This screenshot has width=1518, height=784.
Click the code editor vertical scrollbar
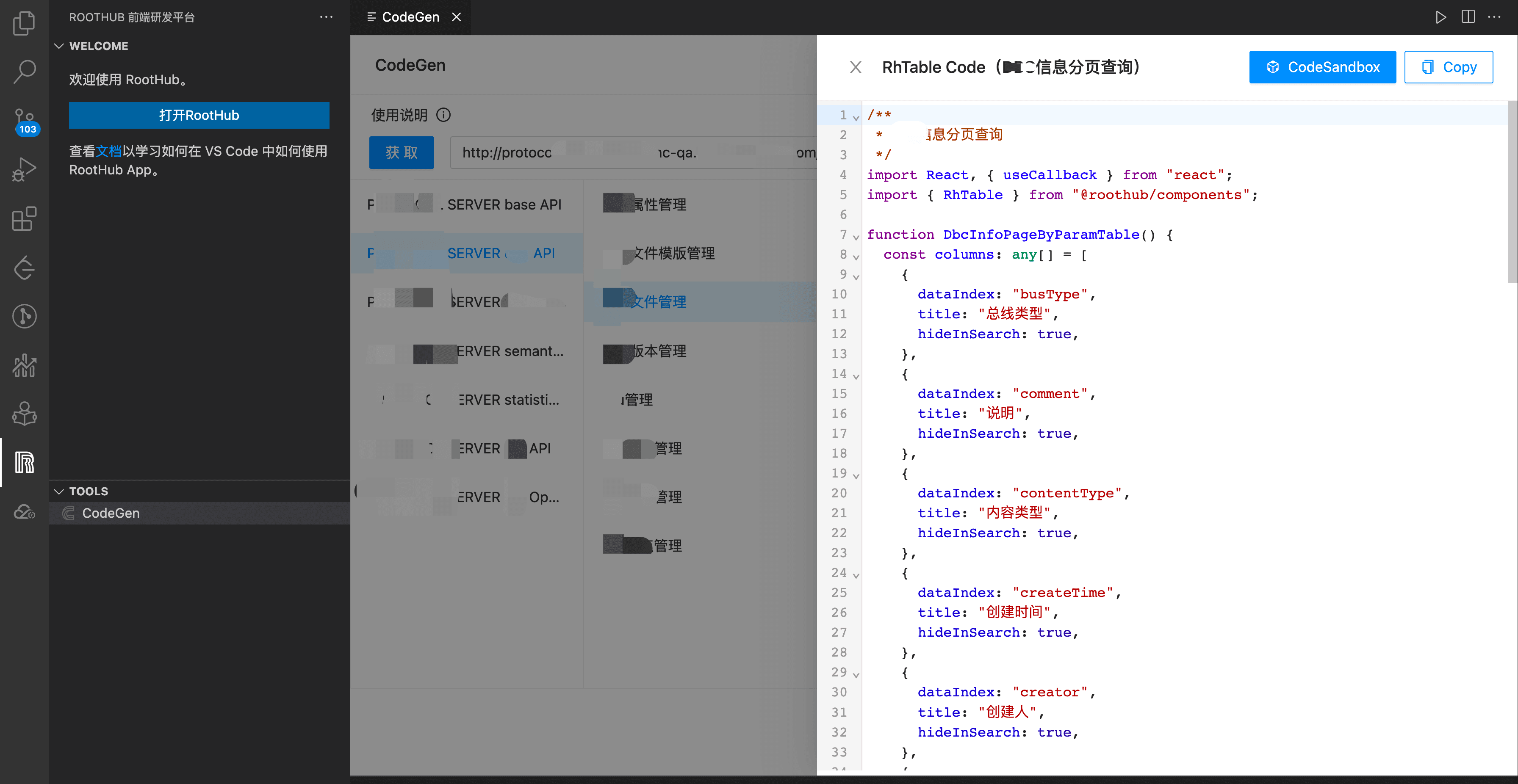[1512, 191]
